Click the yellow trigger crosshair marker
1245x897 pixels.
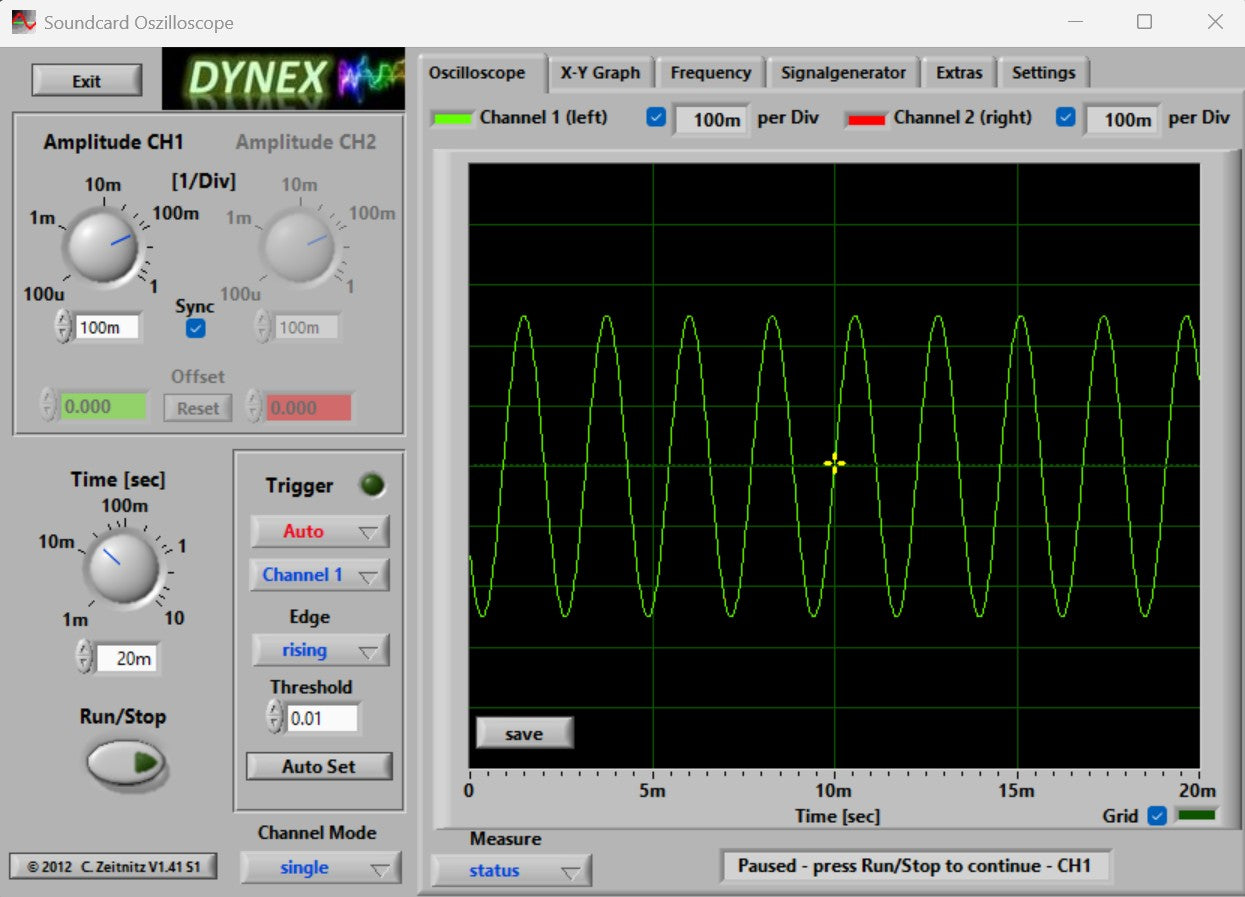834,463
